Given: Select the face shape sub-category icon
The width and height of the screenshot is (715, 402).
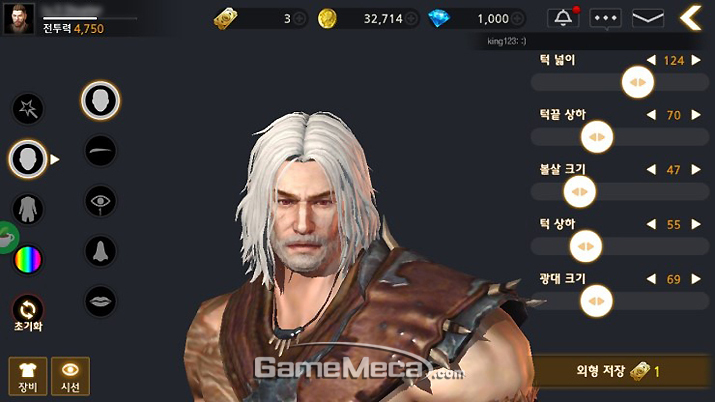Looking at the screenshot, I should tap(100, 100).
